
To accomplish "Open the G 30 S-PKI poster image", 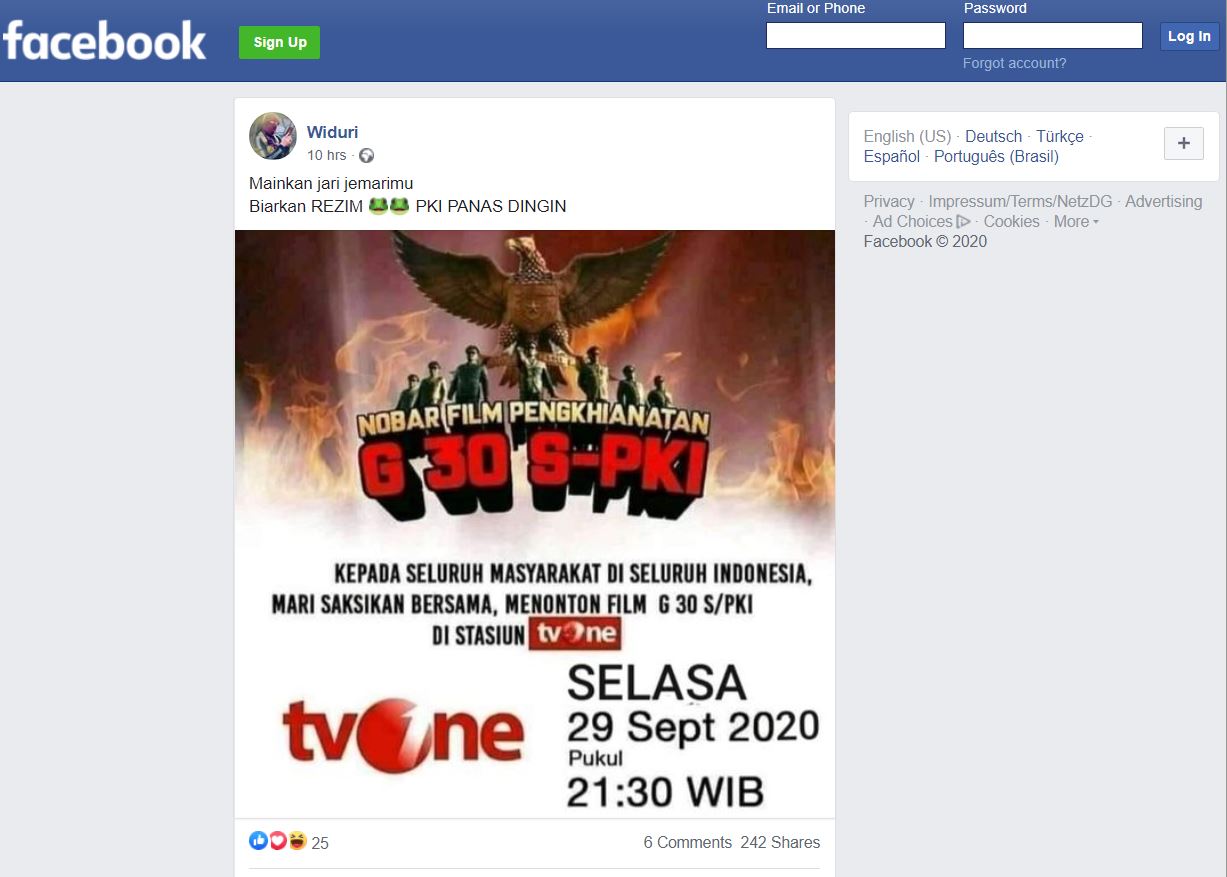I will click(535, 524).
